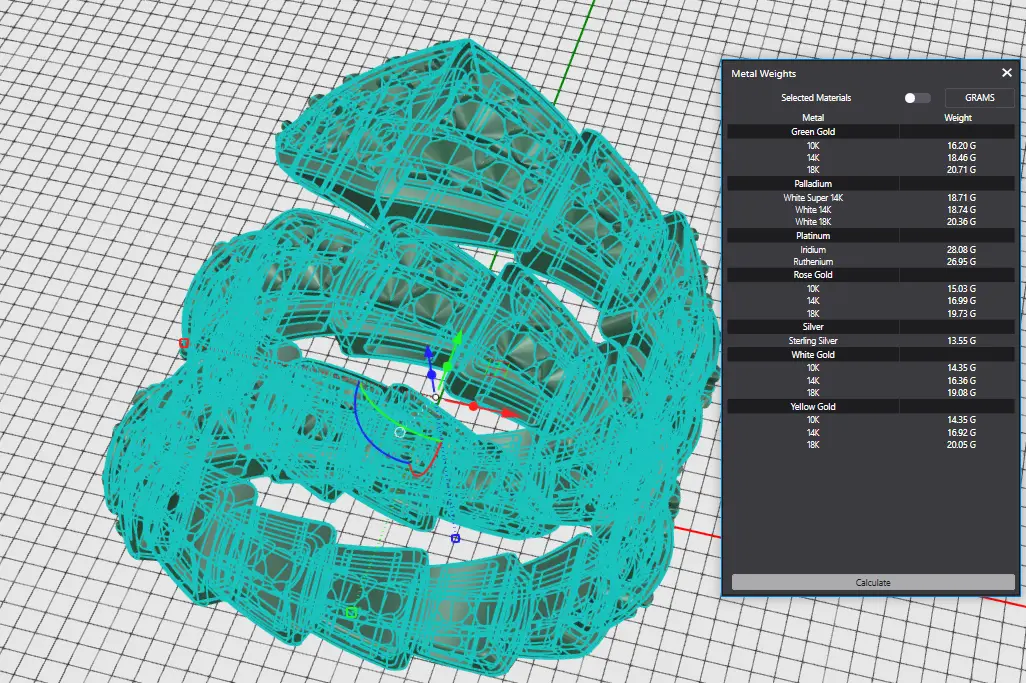The height and width of the screenshot is (683, 1026).
Task: Select the Iridium row
Action: click(871, 249)
